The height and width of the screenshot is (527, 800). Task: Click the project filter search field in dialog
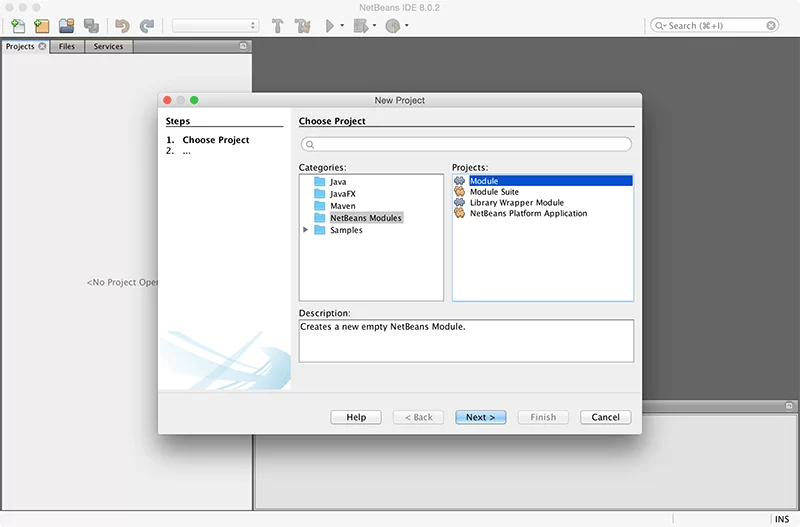(x=466, y=144)
